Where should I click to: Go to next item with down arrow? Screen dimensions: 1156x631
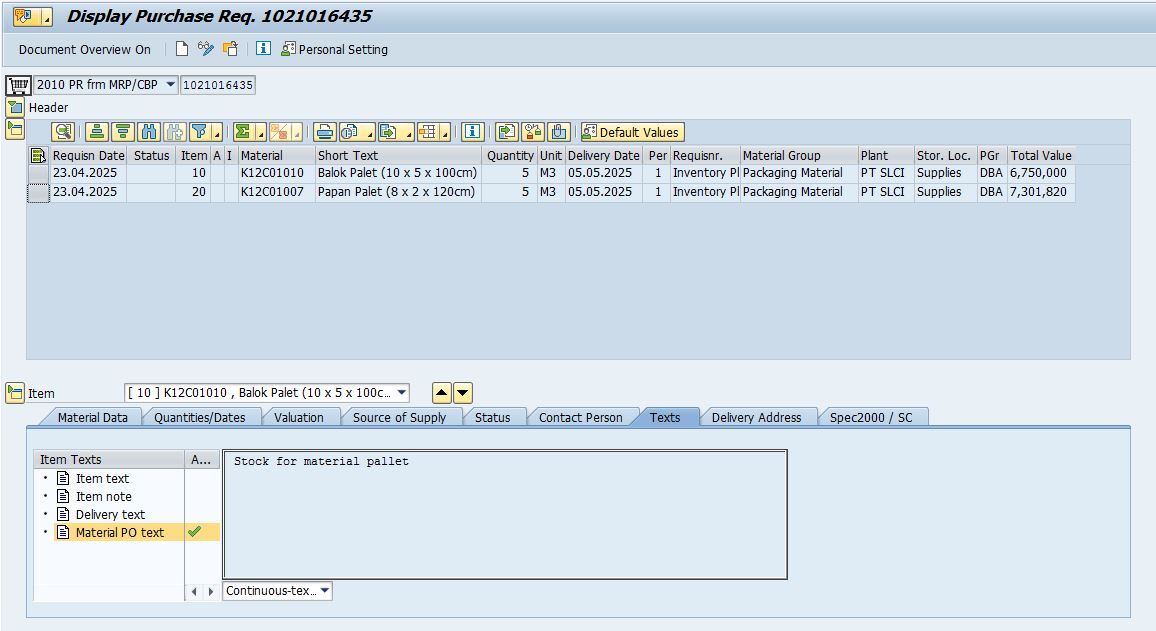pyautogui.click(x=462, y=393)
